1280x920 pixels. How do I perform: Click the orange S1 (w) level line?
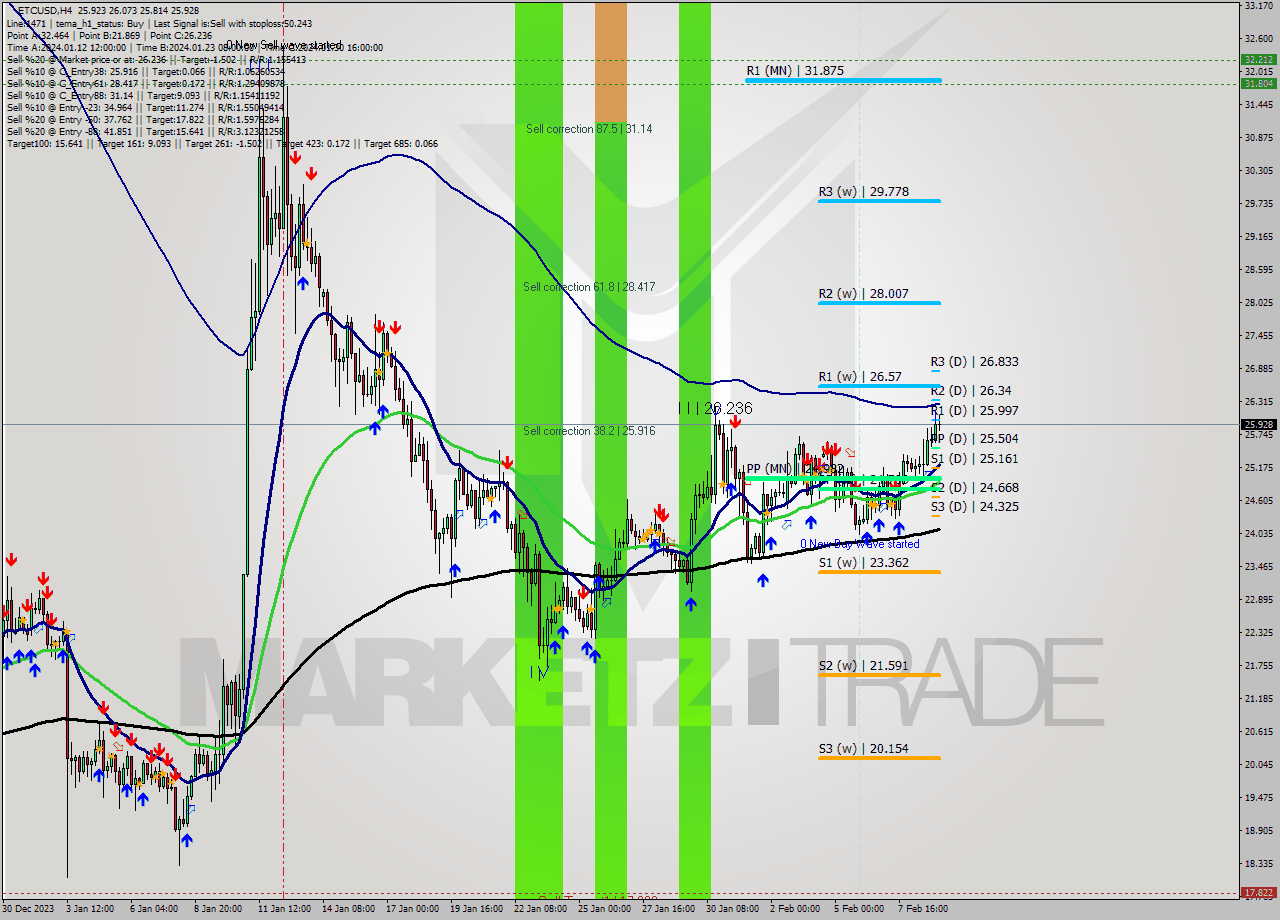pyautogui.click(x=879, y=572)
